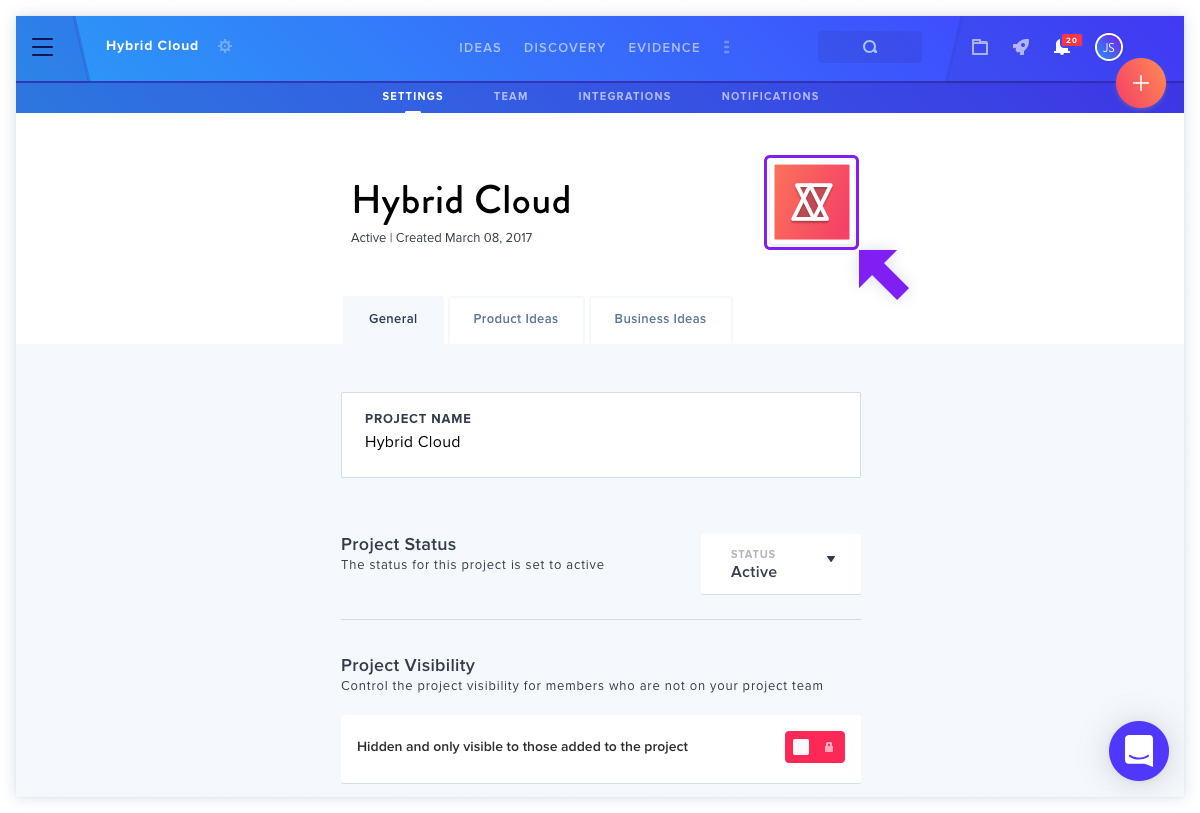Screen dimensions: 1200x813
Task: Click the Status dropdown arrow
Action: [831, 559]
